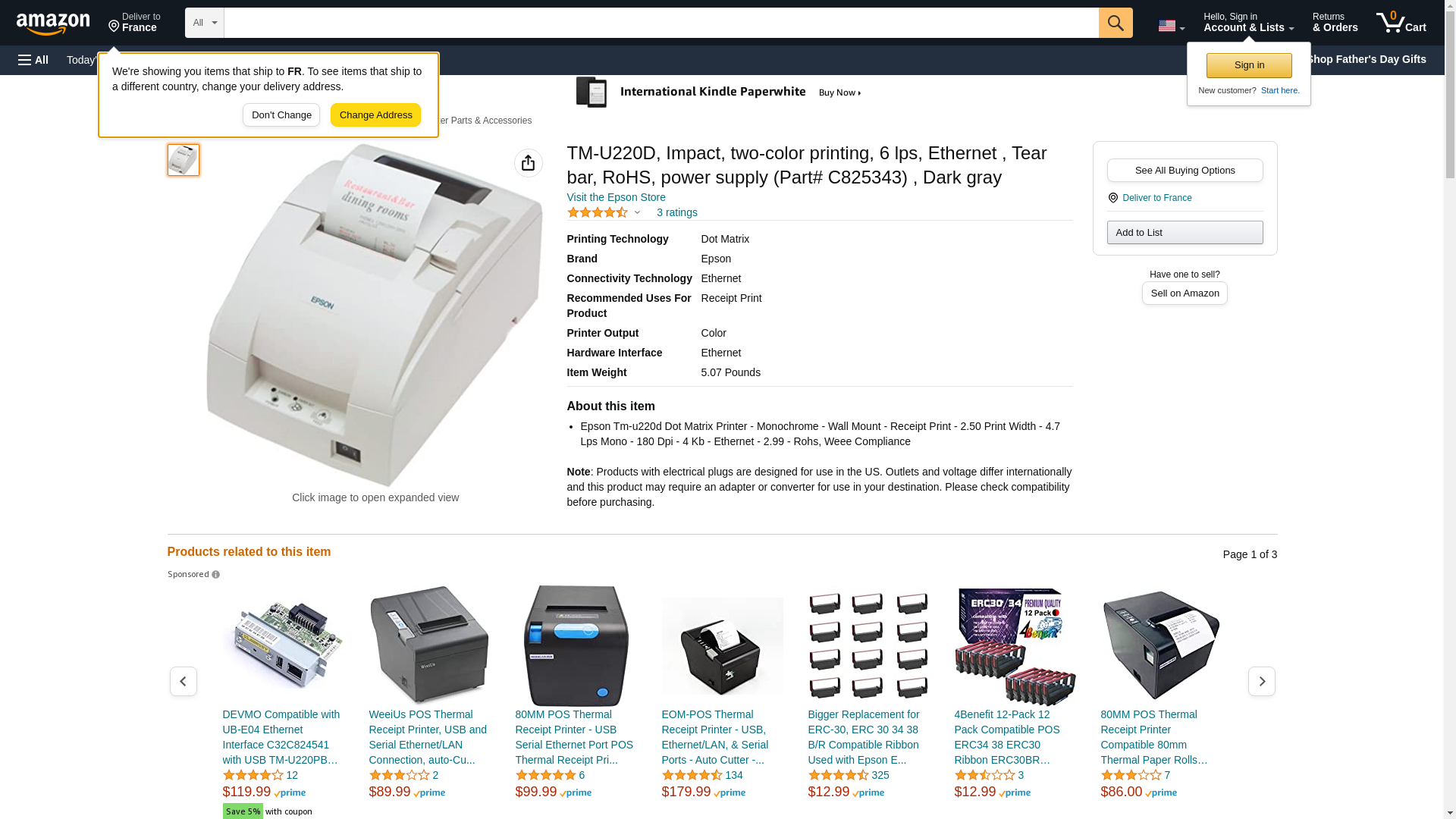The width and height of the screenshot is (1456, 819).
Task: Click the Amazon logo
Action: 53,24
